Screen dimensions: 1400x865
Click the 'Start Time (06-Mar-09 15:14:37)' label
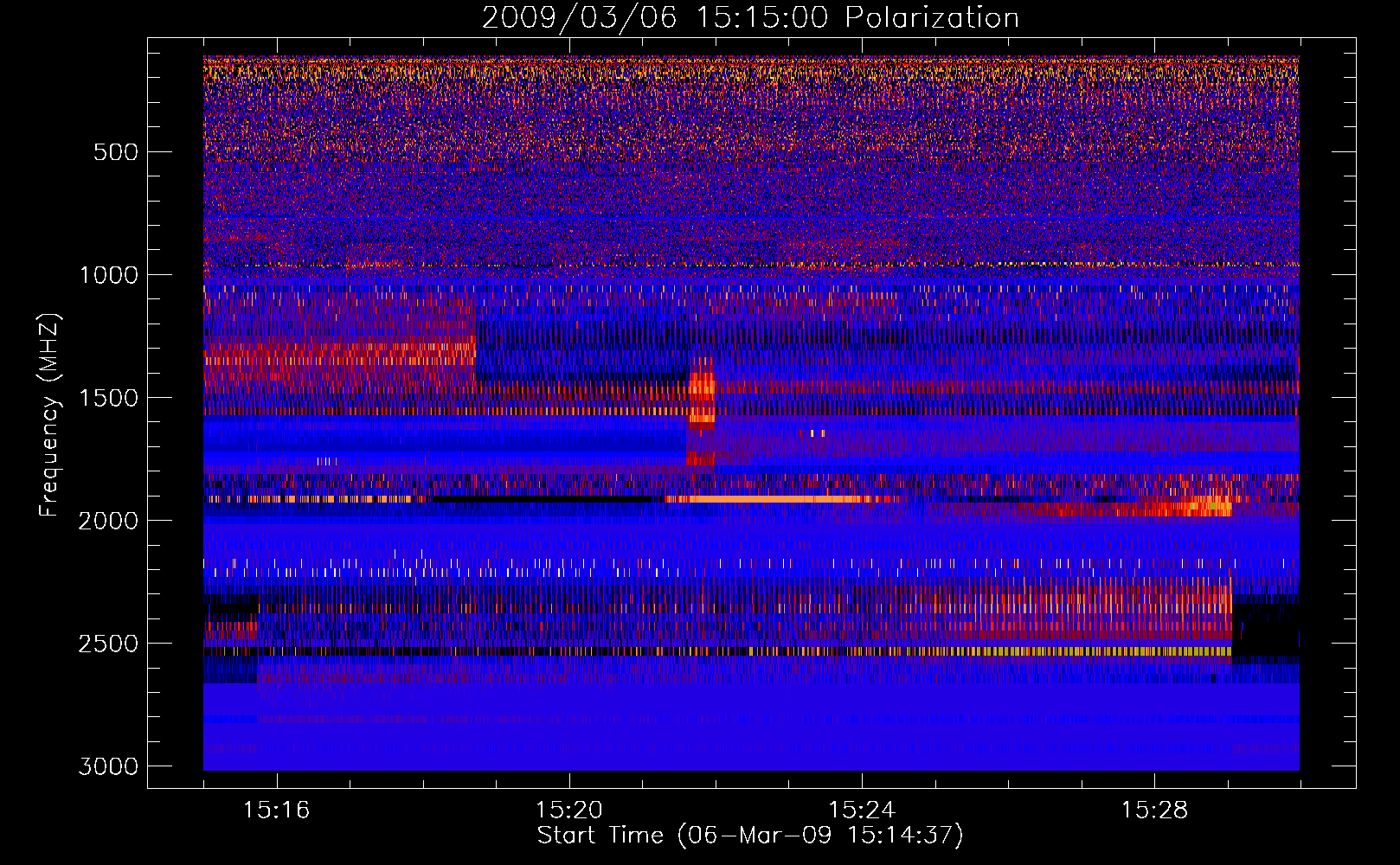coord(750,836)
